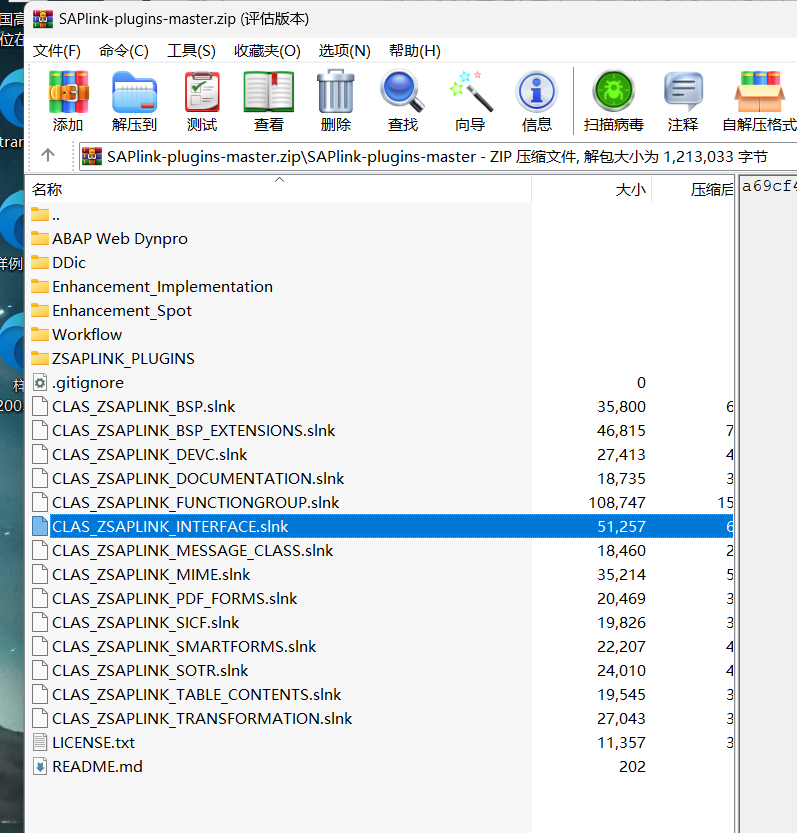Click the ZSAPLINK_PLUGINS folder icon
Image resolution: width=797 pixels, height=833 pixels.
pos(40,358)
